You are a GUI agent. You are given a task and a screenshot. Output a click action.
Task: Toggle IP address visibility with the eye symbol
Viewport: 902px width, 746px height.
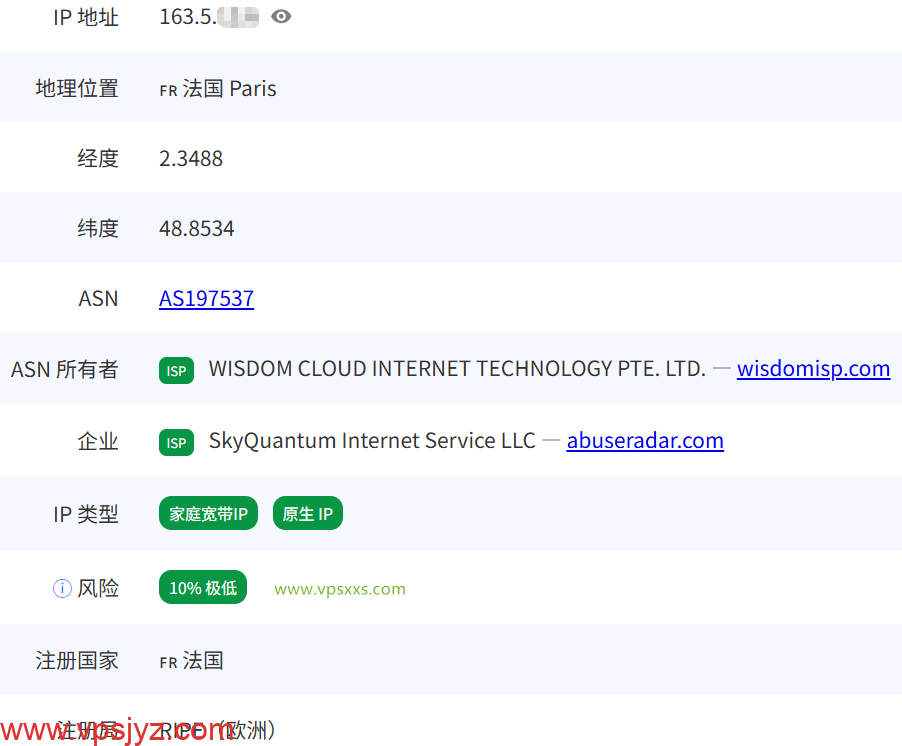[281, 16]
